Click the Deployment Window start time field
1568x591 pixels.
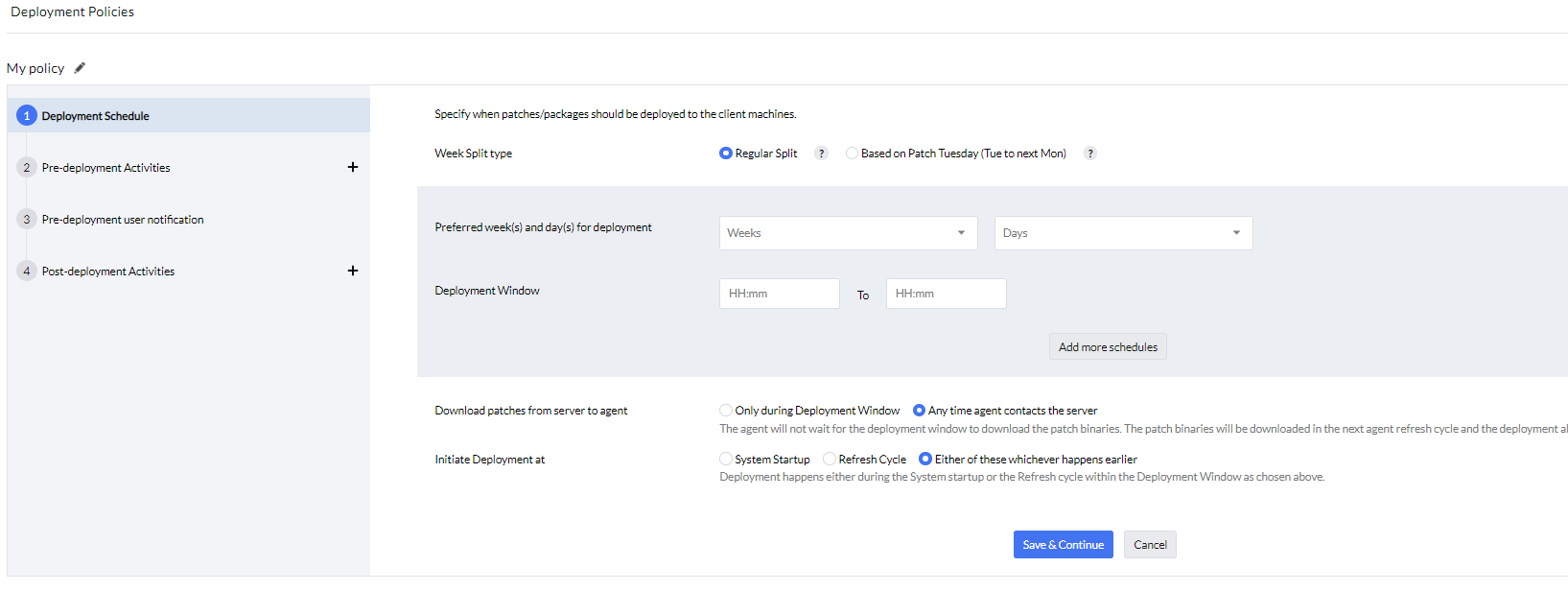[779, 294]
